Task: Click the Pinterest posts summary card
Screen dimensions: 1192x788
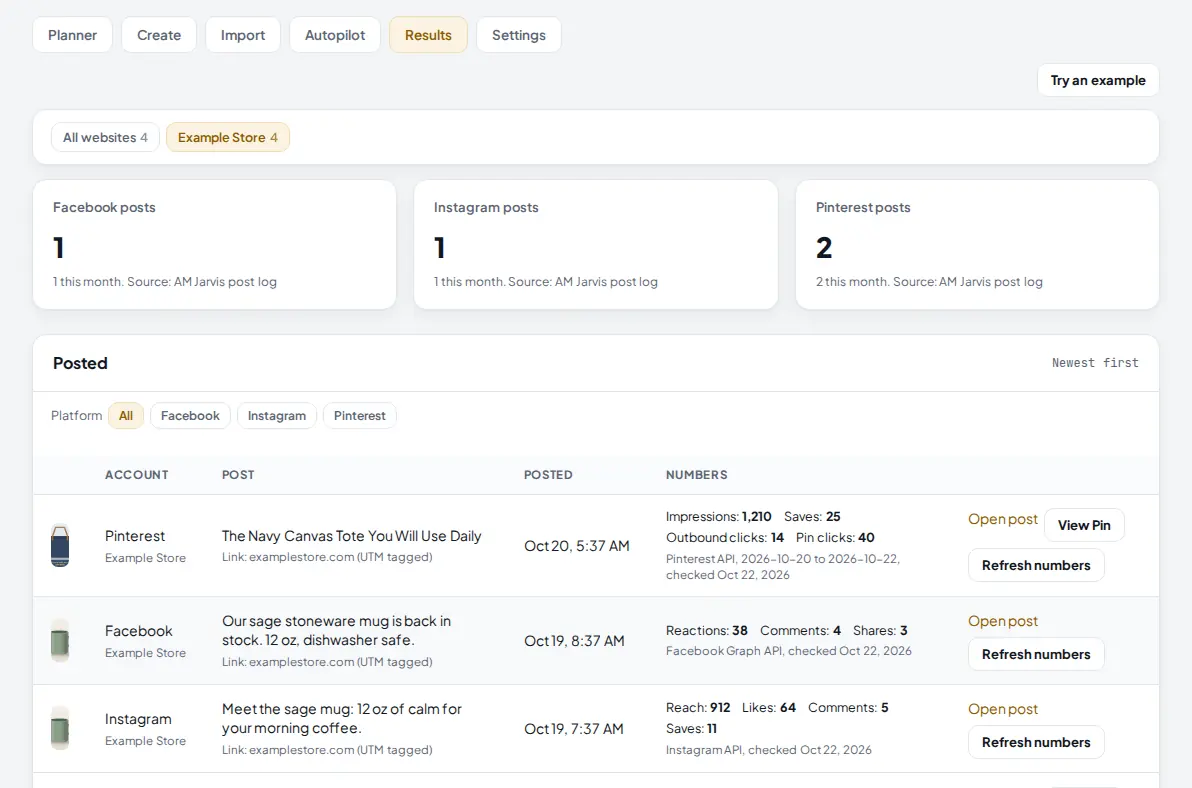Action: (977, 245)
